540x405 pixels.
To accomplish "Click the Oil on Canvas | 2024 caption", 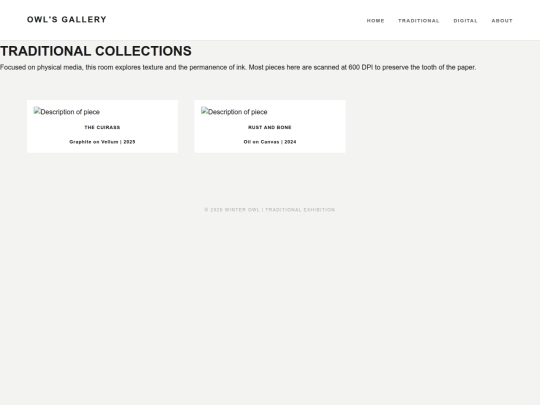I will [270, 142].
